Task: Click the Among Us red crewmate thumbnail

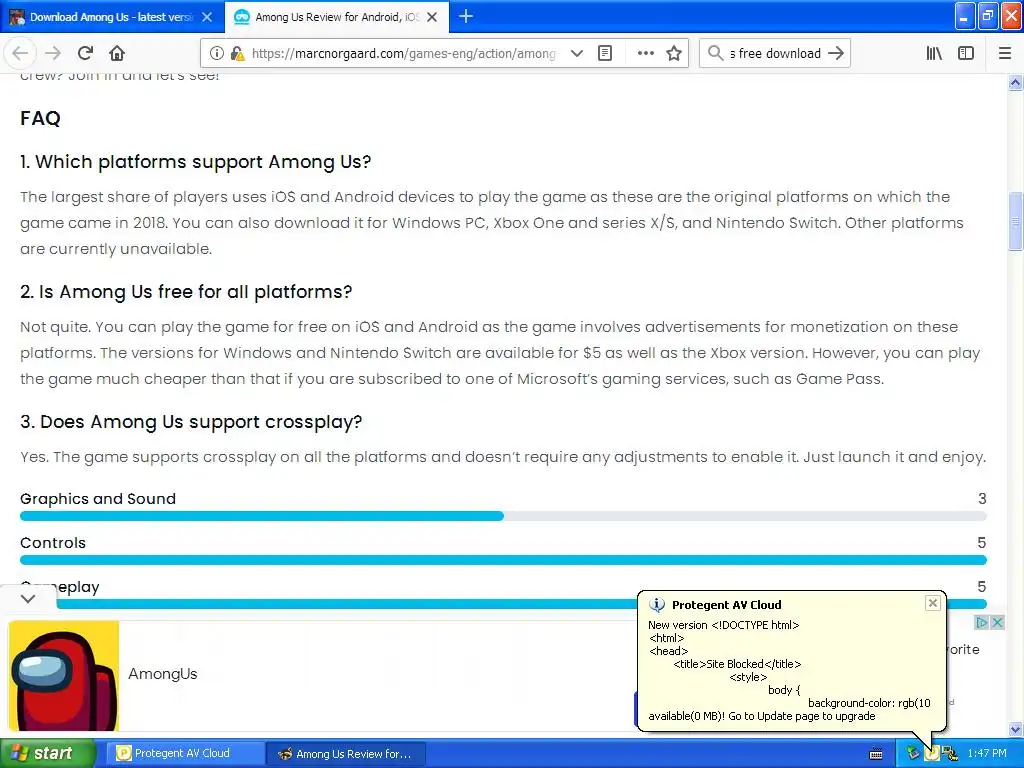Action: (x=64, y=675)
